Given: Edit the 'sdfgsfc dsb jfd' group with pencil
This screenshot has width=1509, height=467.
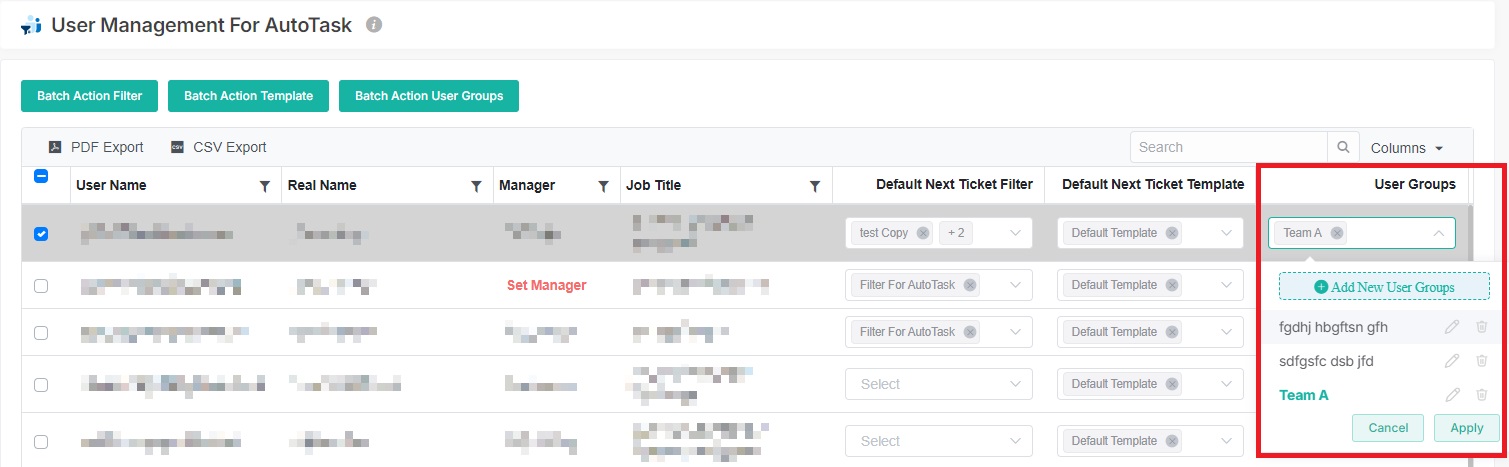Looking at the screenshot, I should pos(1452,361).
